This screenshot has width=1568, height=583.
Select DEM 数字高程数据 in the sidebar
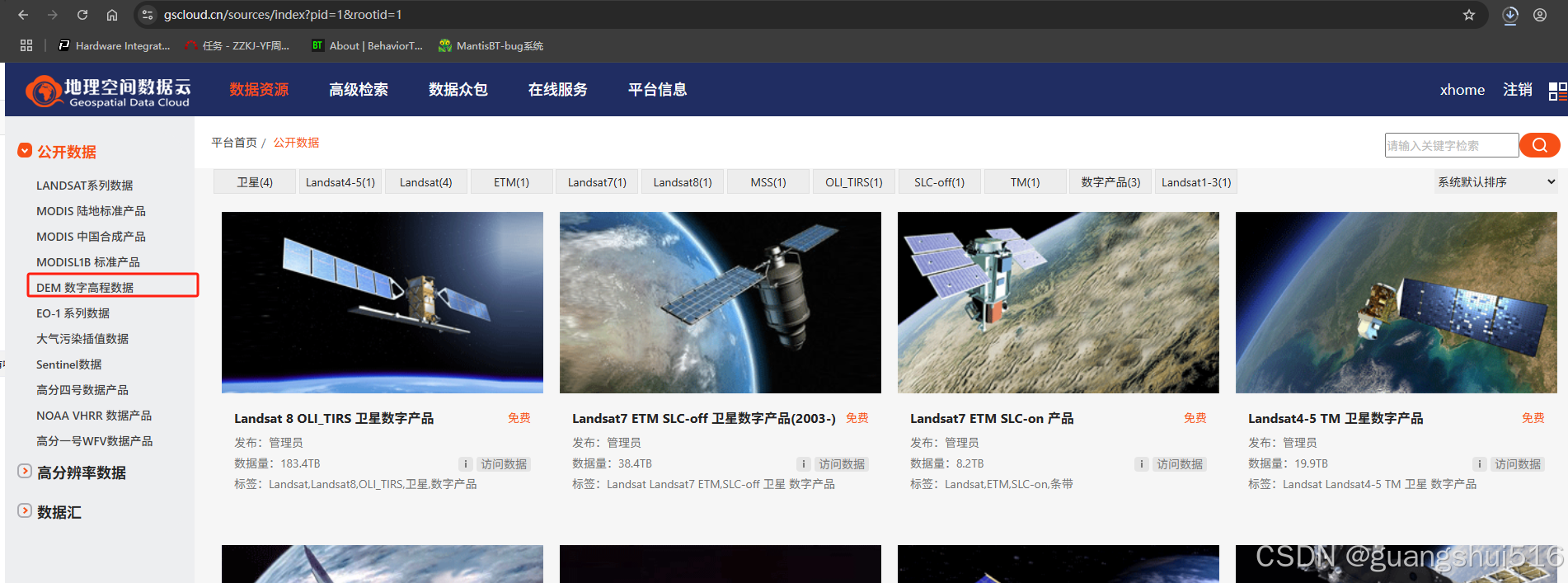click(x=85, y=288)
